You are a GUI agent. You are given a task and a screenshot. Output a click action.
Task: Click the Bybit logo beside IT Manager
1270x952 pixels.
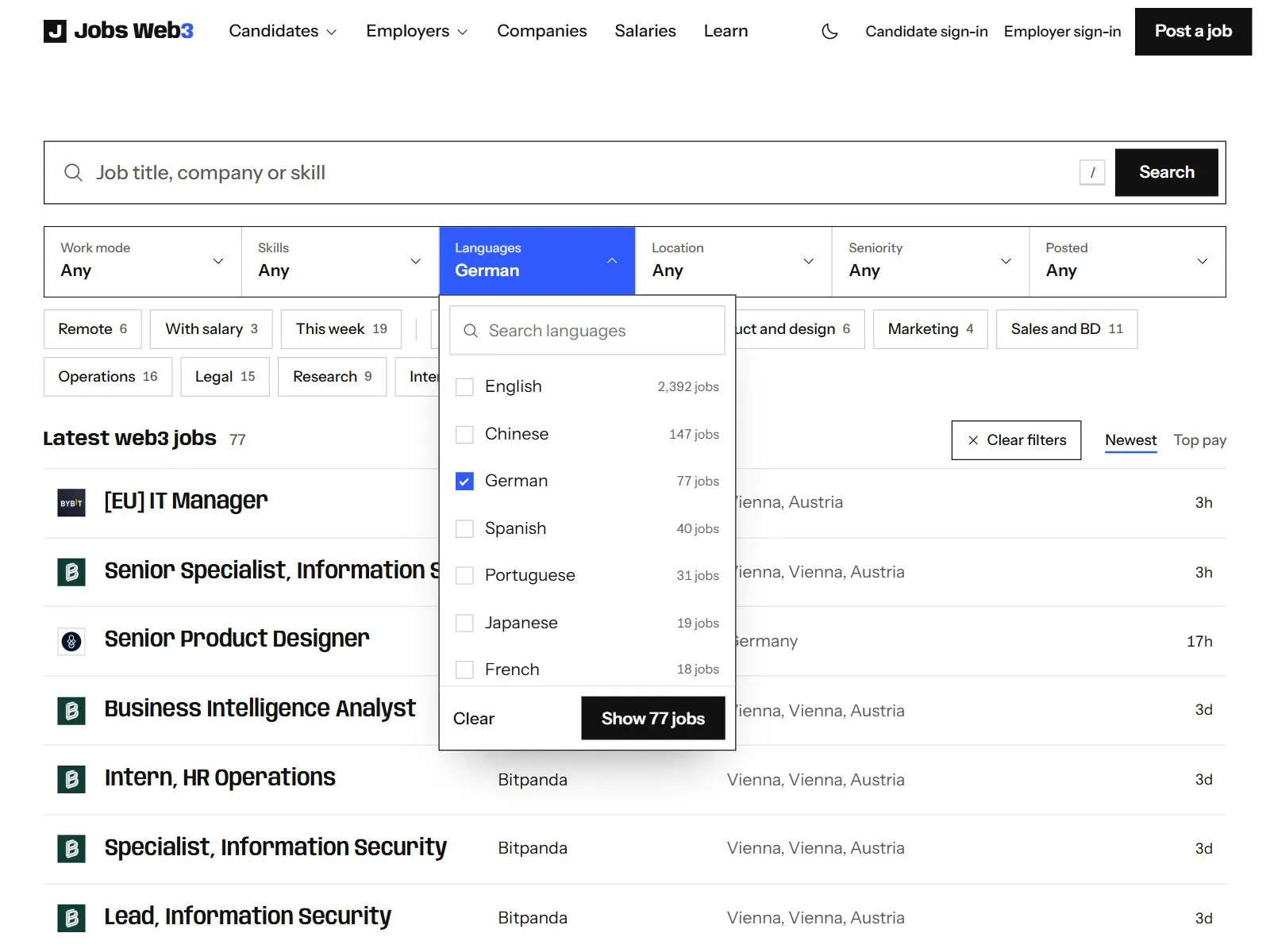pos(71,503)
